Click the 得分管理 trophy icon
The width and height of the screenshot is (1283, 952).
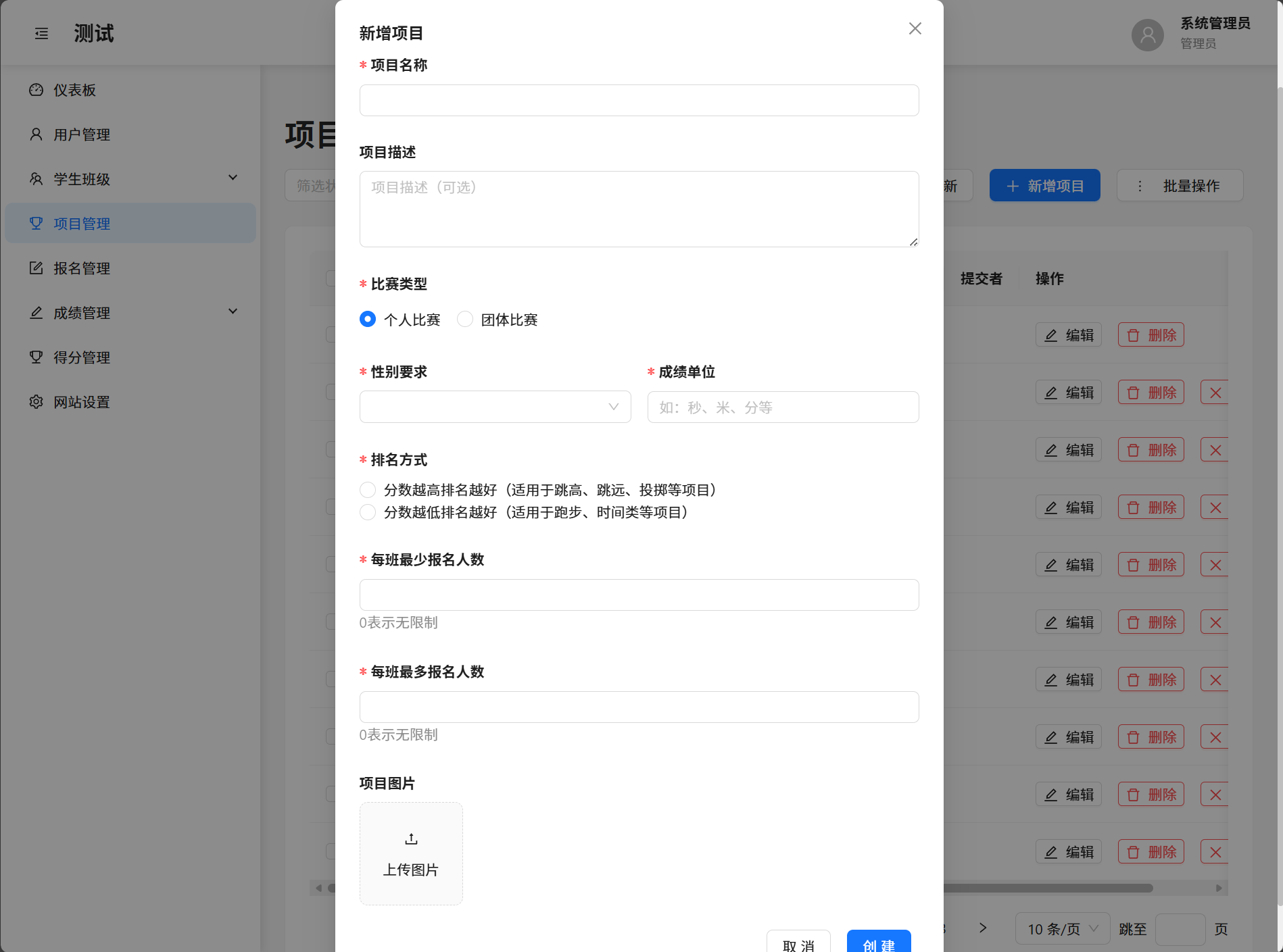point(37,357)
